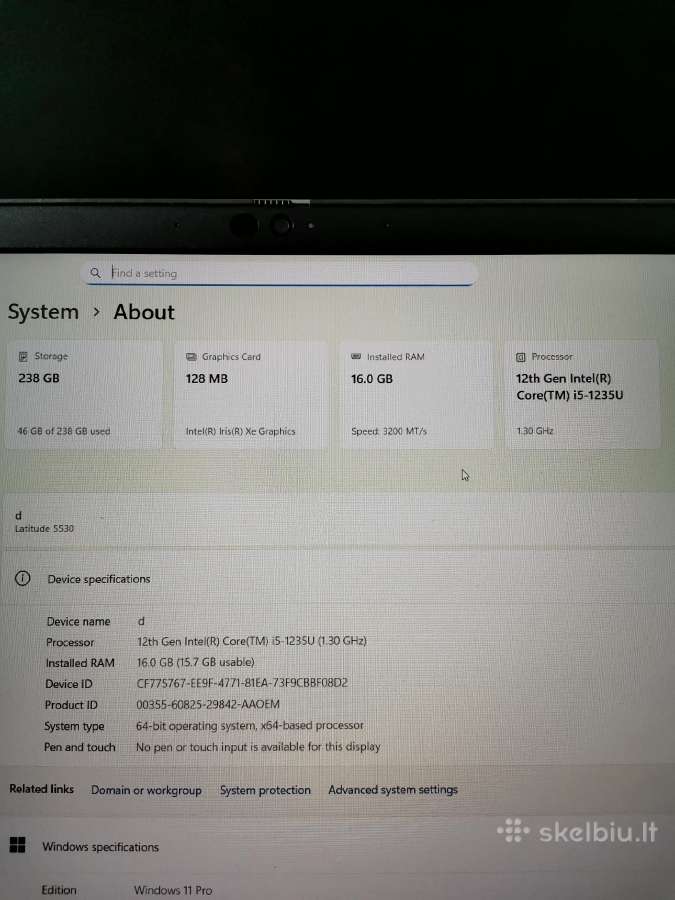
Task: Click the About page title
Action: point(144,312)
